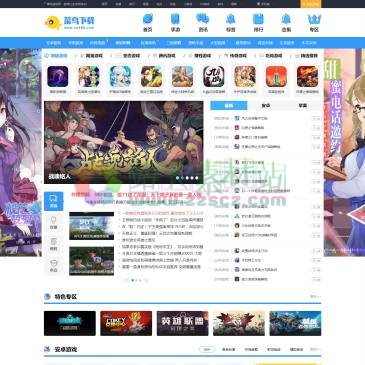This screenshot has width=365, height=365.
Task: Open the first dark featured zone banner
Action: (x=70, y=323)
